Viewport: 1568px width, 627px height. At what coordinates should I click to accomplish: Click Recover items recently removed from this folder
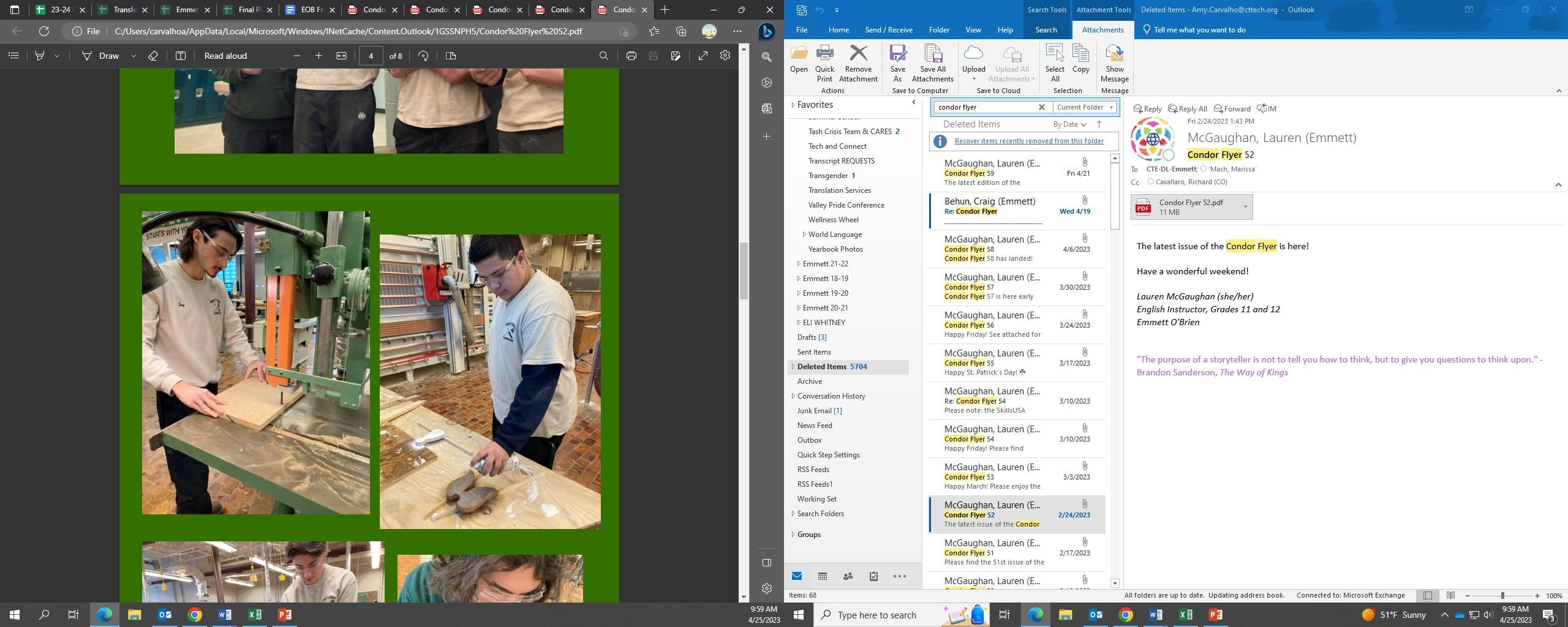click(x=1029, y=141)
